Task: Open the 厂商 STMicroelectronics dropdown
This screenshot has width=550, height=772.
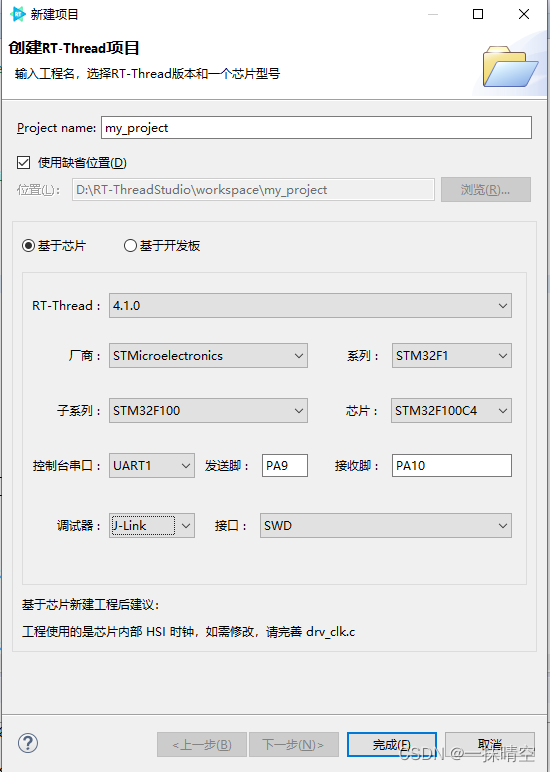Action: pos(208,355)
